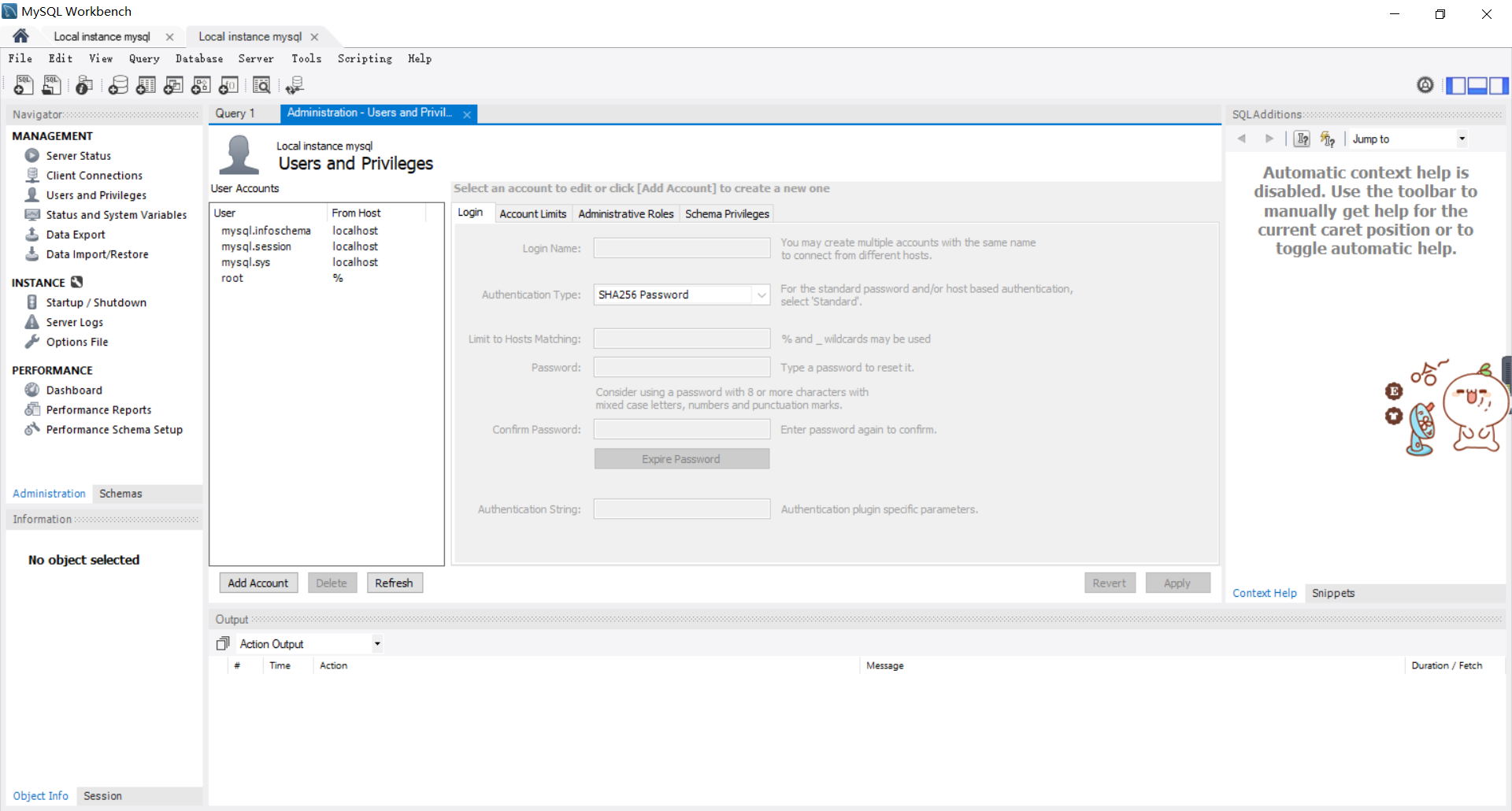
Task: Open the Administrative Roles tab
Action: click(626, 213)
